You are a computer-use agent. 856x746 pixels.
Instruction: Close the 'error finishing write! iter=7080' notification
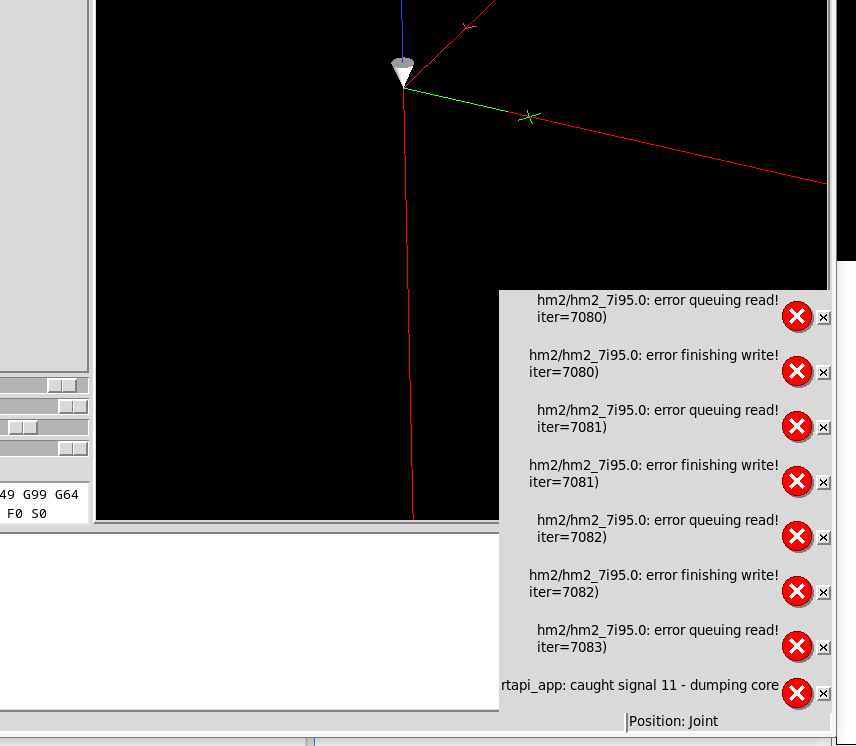(x=824, y=373)
